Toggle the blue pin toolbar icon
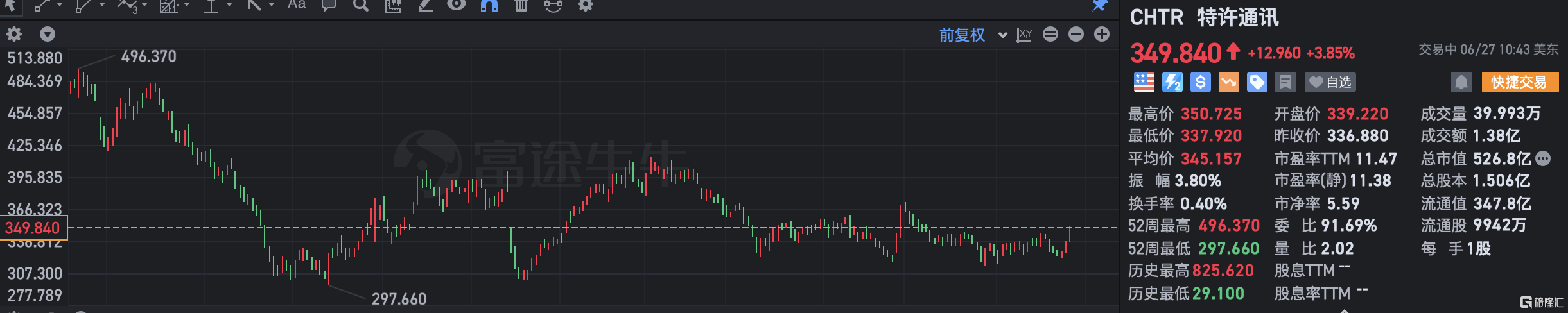 pyautogui.click(x=1100, y=6)
